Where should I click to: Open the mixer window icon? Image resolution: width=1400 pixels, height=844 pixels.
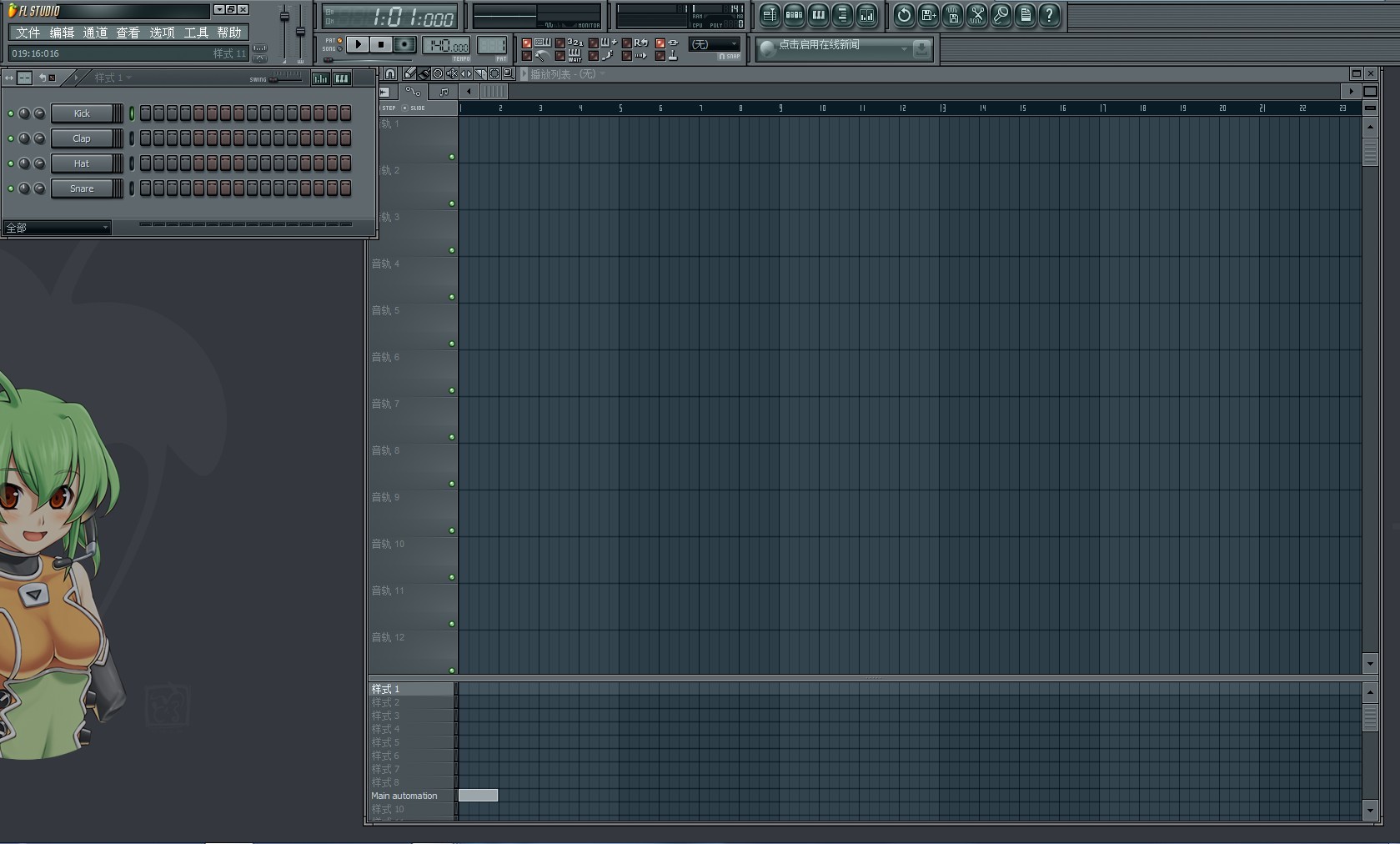point(866,14)
